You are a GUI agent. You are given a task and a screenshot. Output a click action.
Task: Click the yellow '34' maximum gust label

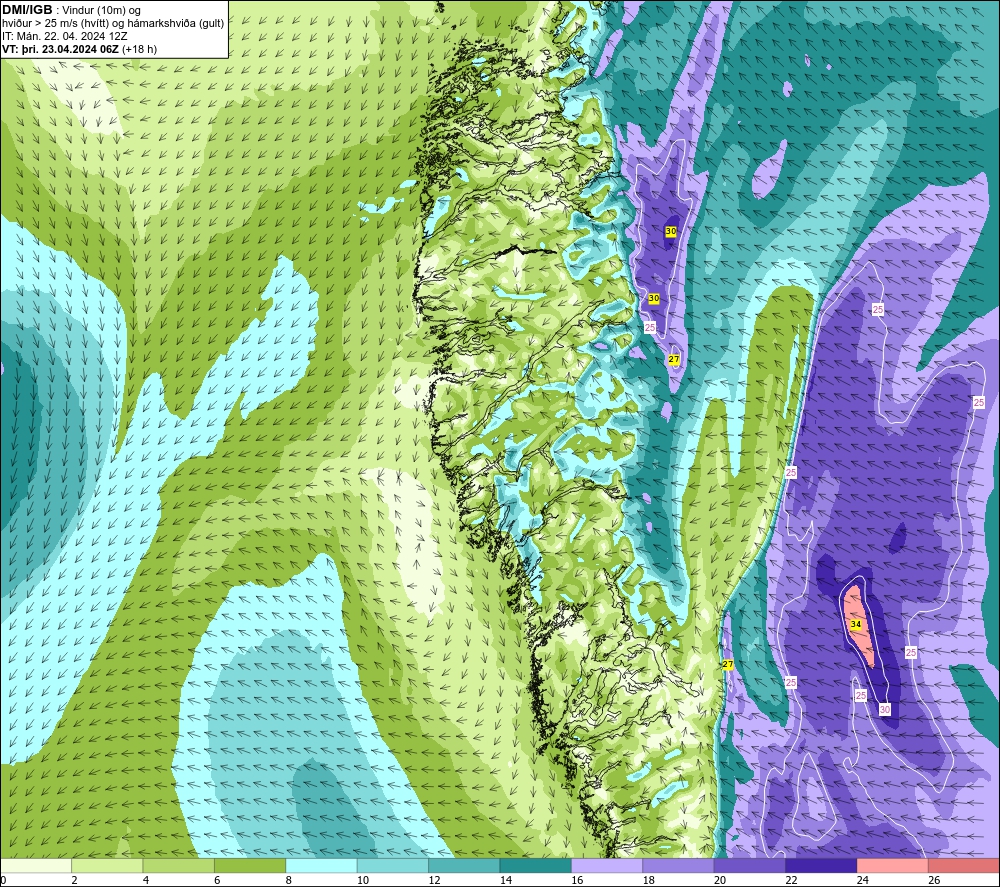(x=856, y=624)
